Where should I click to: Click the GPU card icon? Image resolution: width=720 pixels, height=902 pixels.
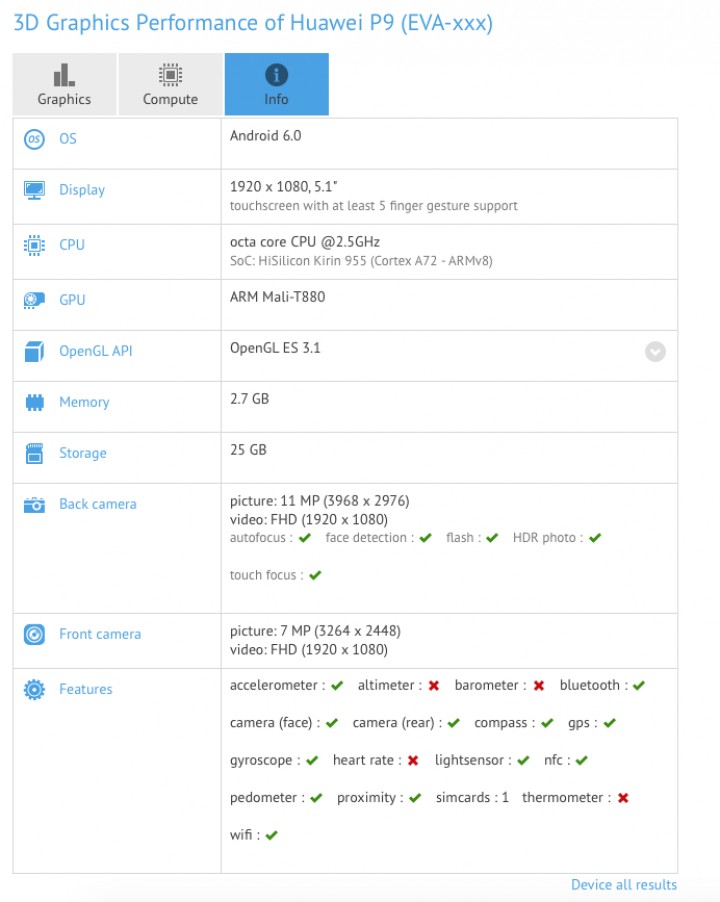[35, 300]
